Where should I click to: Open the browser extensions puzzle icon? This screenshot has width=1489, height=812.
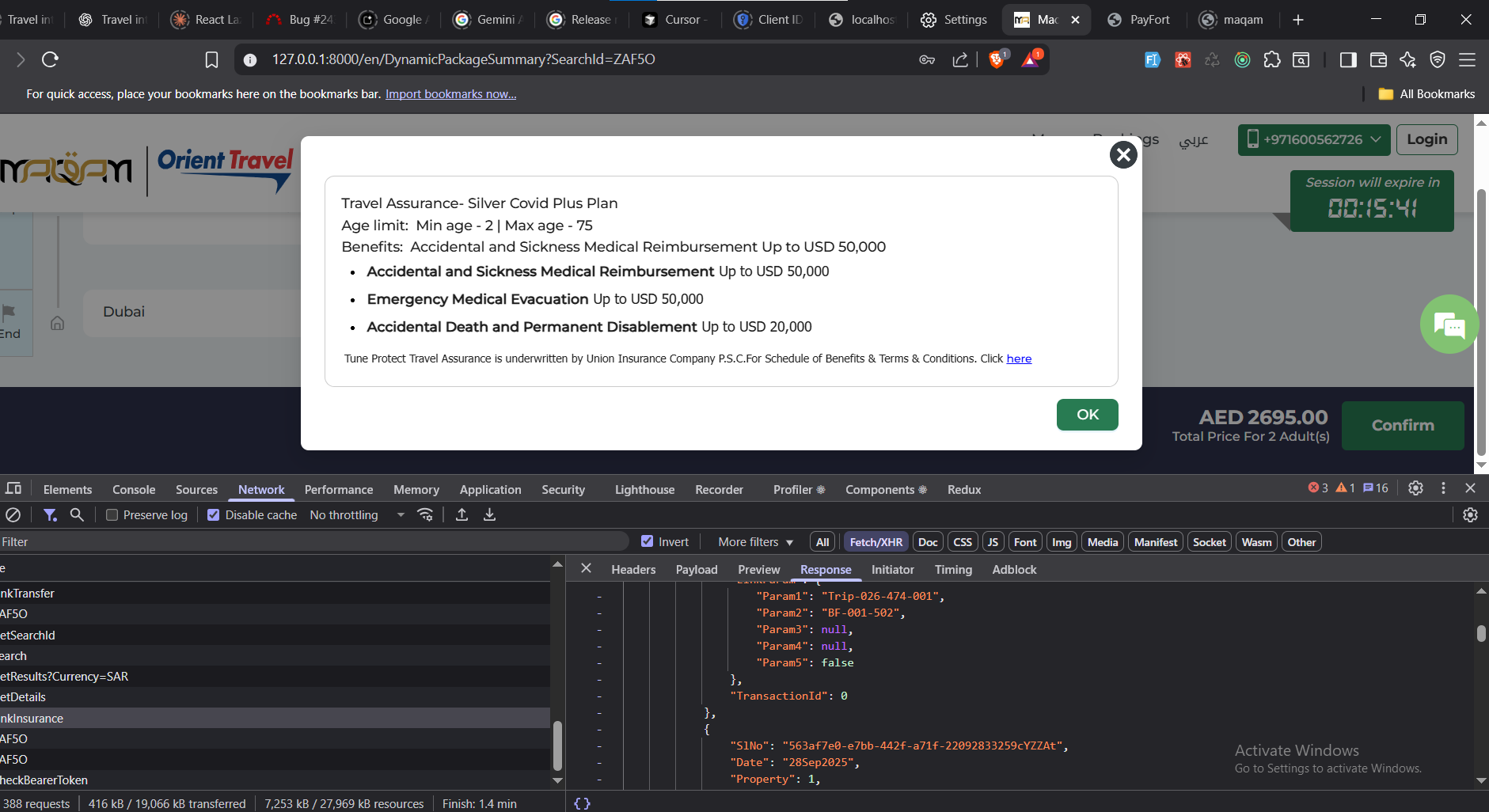1271,60
